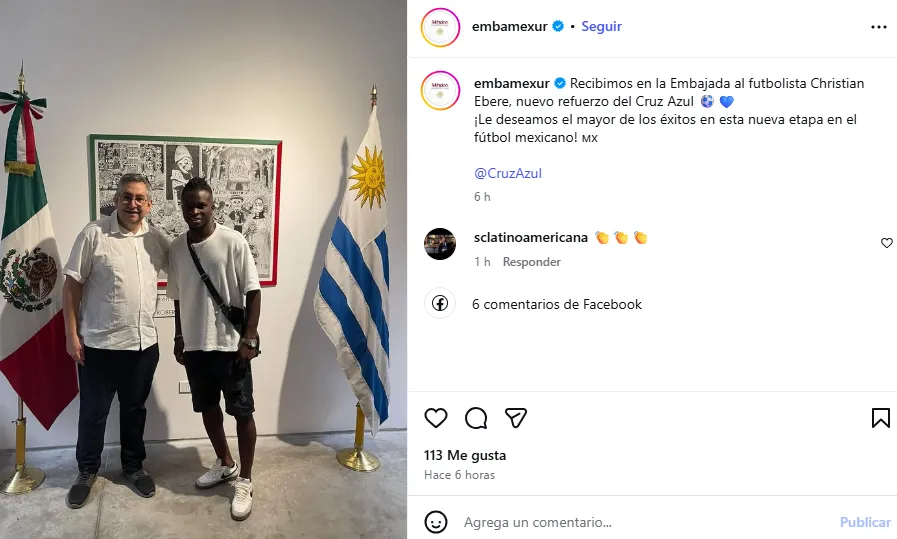Share the post using the paper plane icon
Image resolution: width=897 pixels, height=539 pixels.
click(x=515, y=418)
